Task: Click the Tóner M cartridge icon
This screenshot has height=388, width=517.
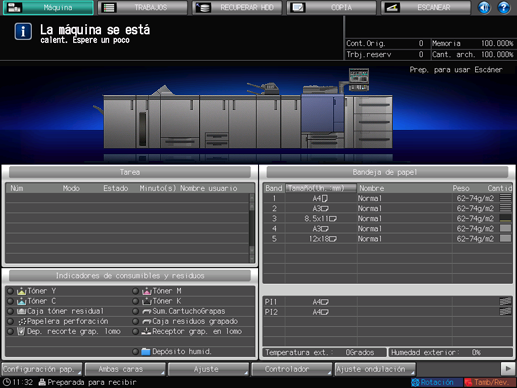Action: 147,291
